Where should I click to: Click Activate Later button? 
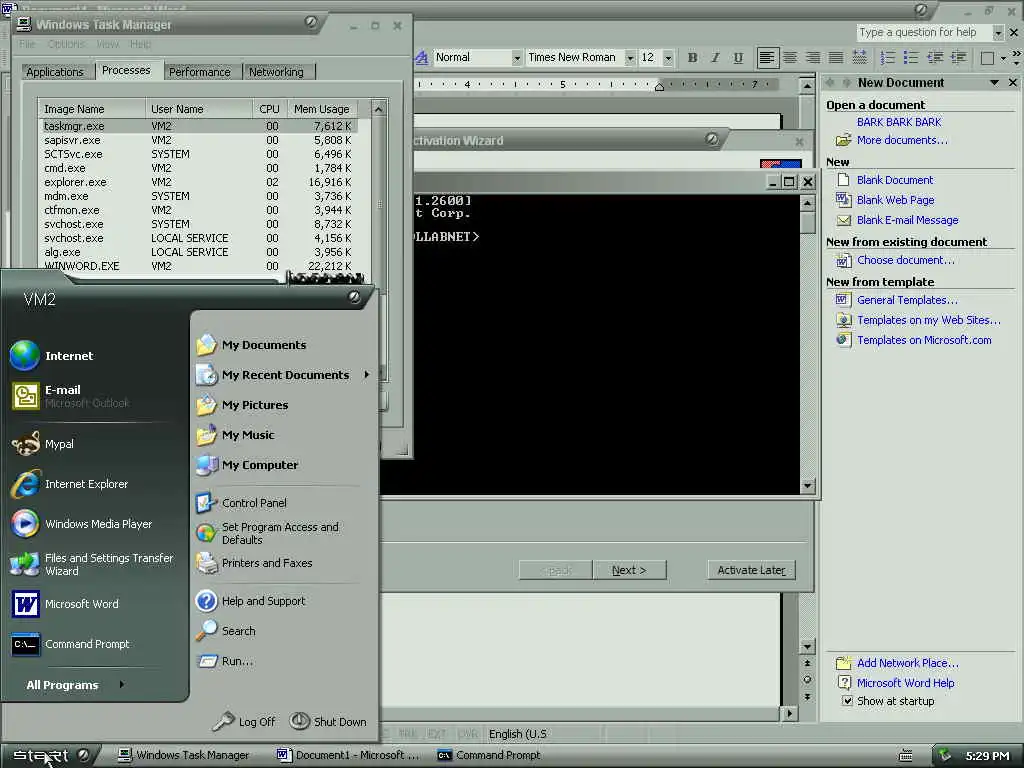pos(752,570)
